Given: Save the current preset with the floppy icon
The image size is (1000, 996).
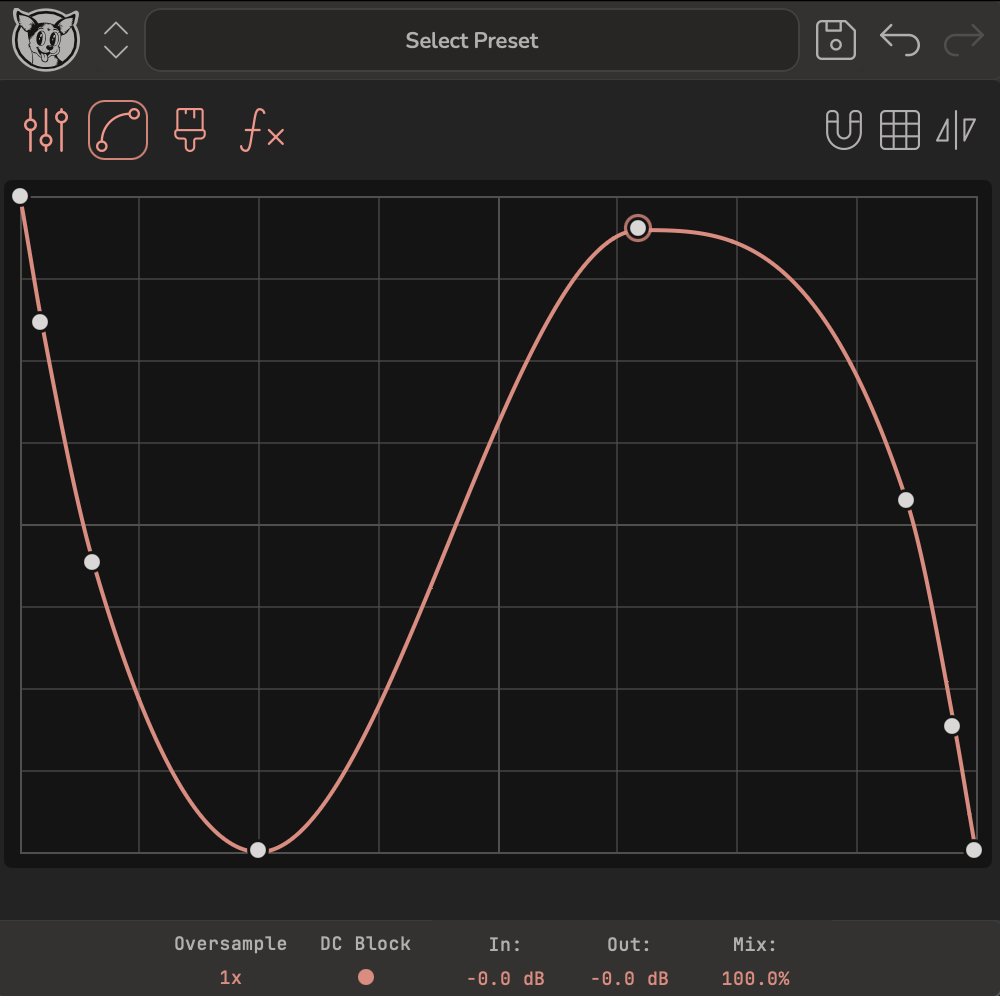Looking at the screenshot, I should coord(836,40).
